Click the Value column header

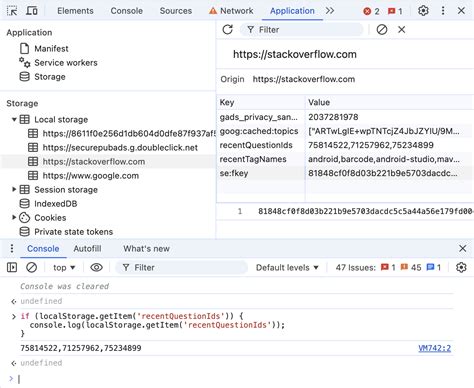tap(389, 102)
